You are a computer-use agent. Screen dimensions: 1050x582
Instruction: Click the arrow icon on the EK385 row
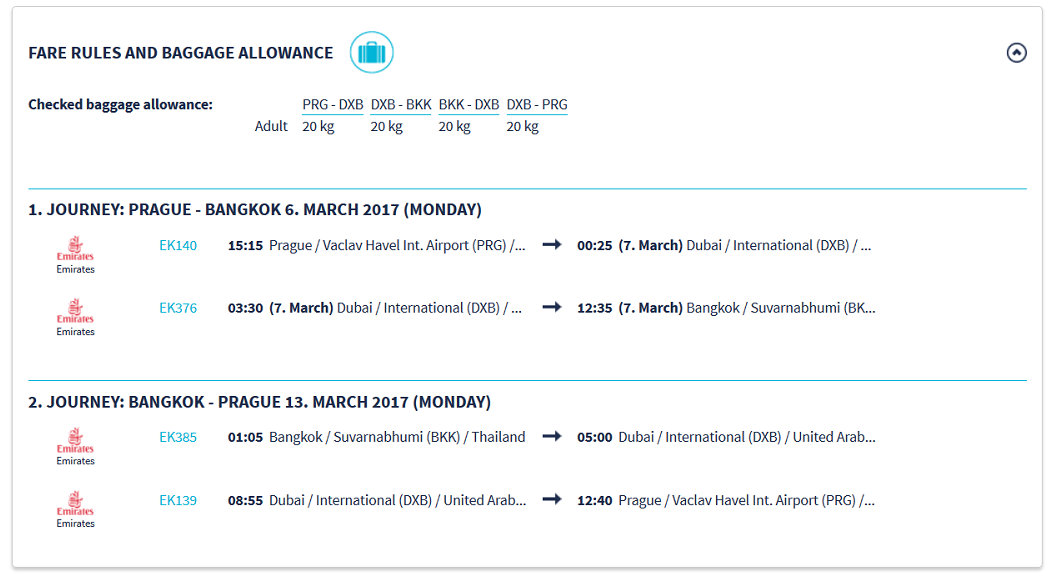click(551, 437)
